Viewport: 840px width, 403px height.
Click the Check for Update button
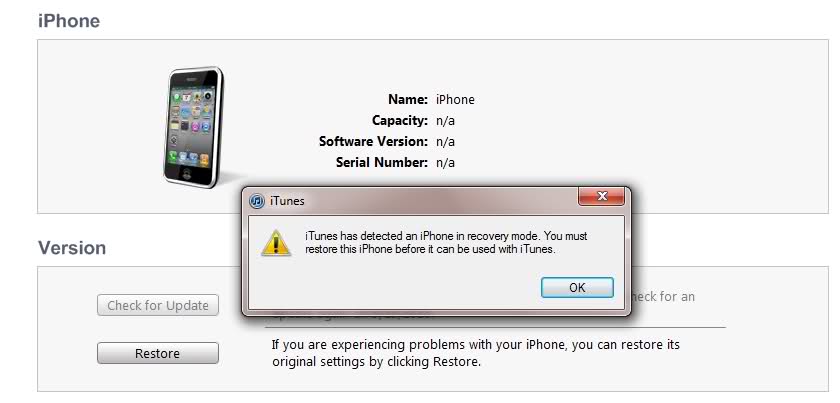click(x=158, y=305)
